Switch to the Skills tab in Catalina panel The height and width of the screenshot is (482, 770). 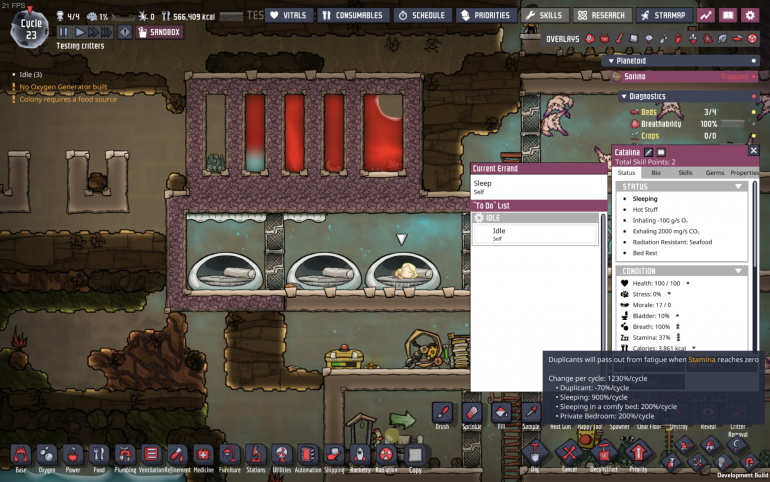(x=686, y=173)
